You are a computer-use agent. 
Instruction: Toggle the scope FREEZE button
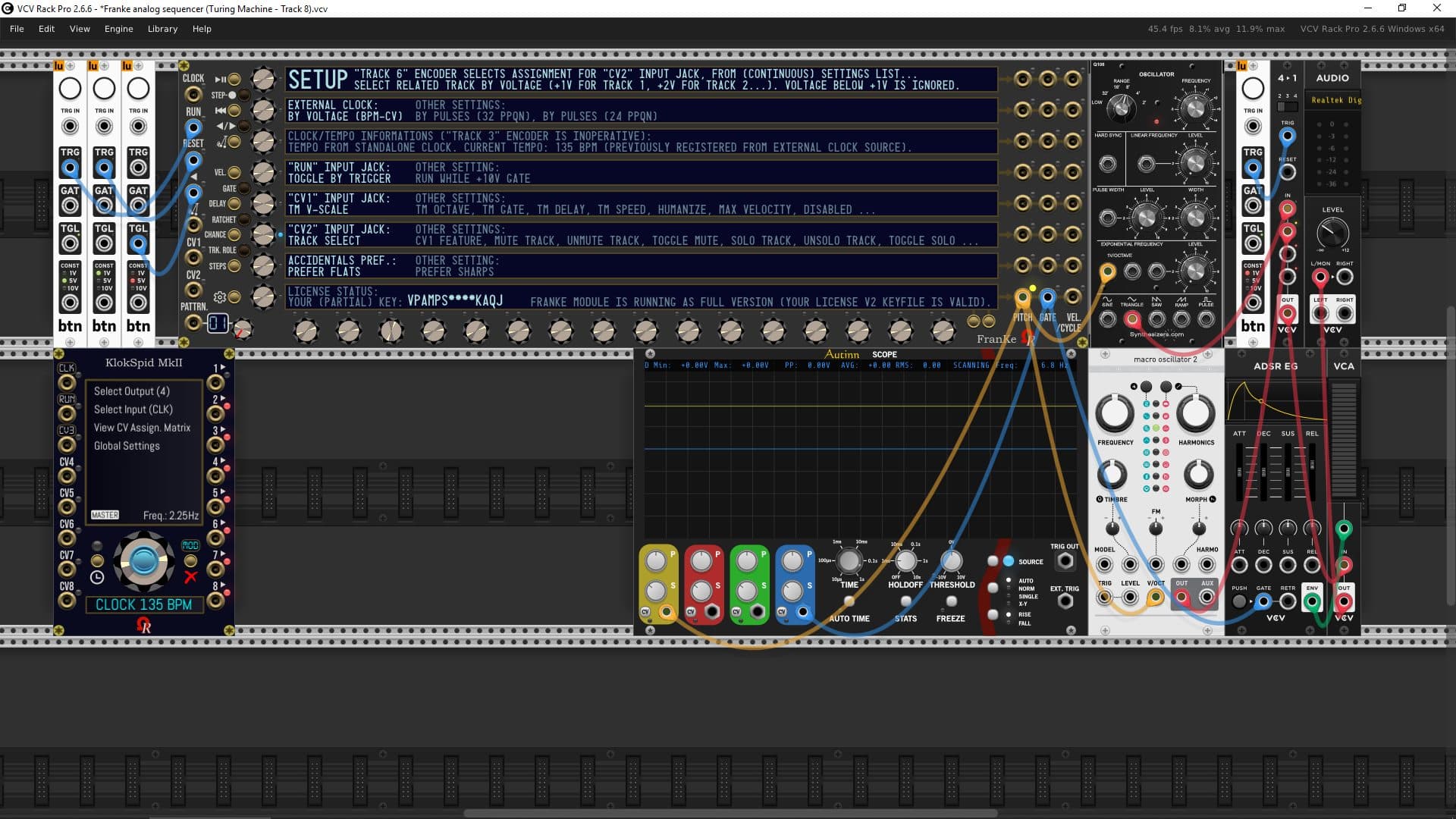951,601
